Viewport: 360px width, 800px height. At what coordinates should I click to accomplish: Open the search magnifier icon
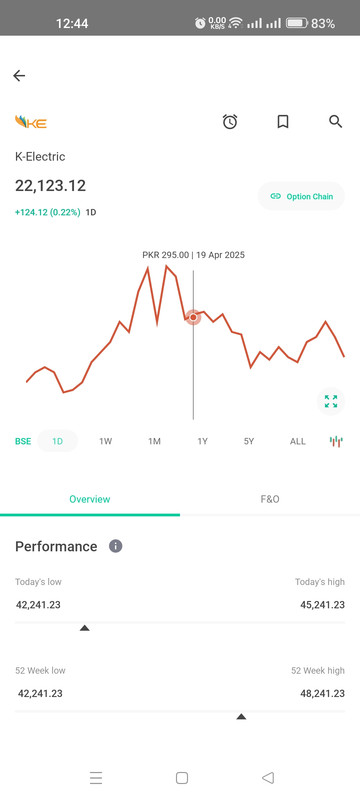tap(336, 121)
